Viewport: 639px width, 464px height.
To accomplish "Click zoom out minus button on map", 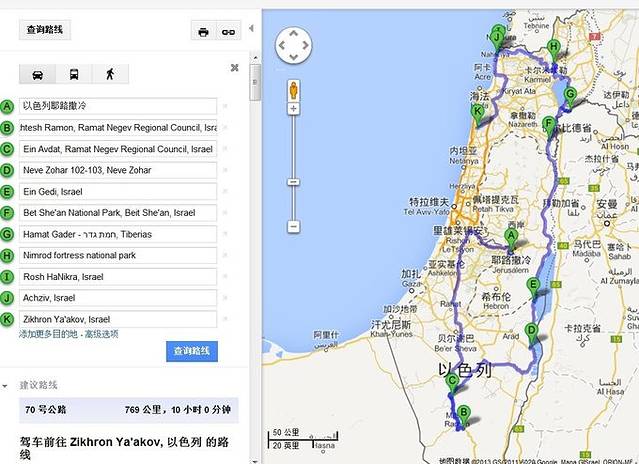I will click(x=294, y=227).
